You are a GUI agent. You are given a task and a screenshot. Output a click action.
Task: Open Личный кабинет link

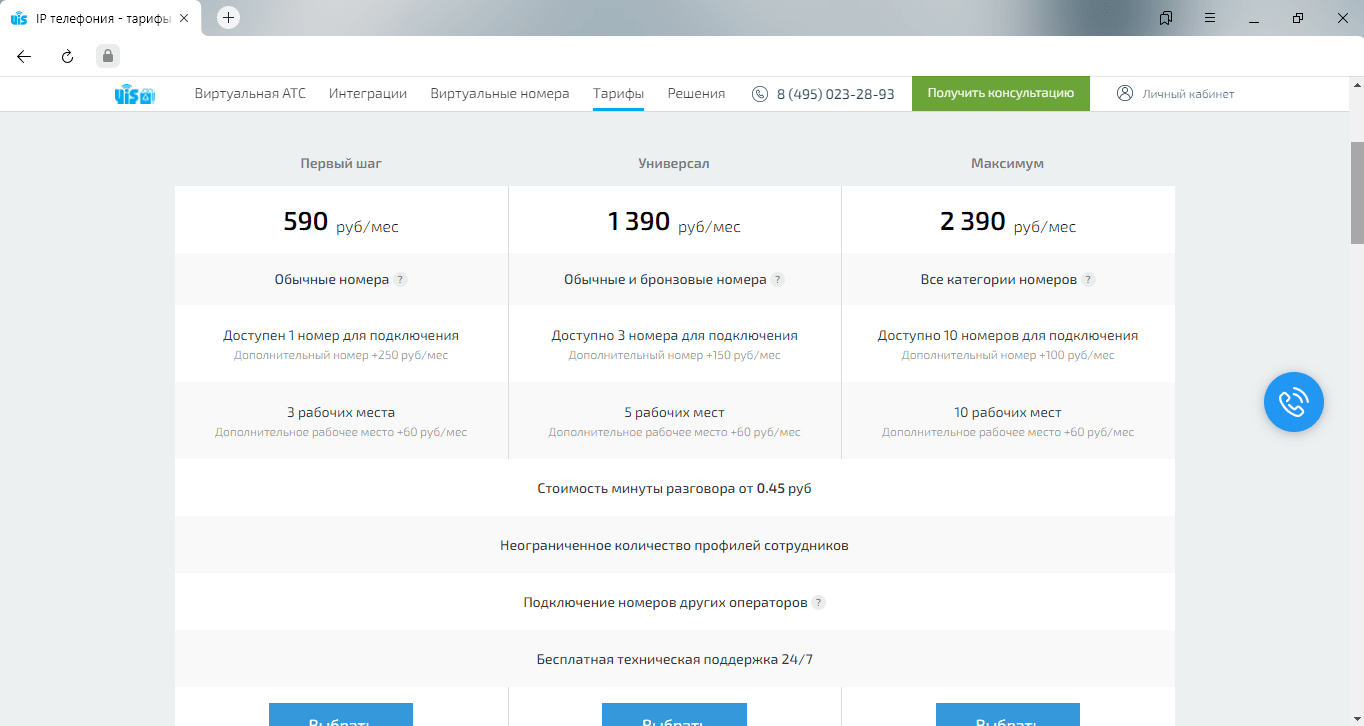click(1188, 94)
